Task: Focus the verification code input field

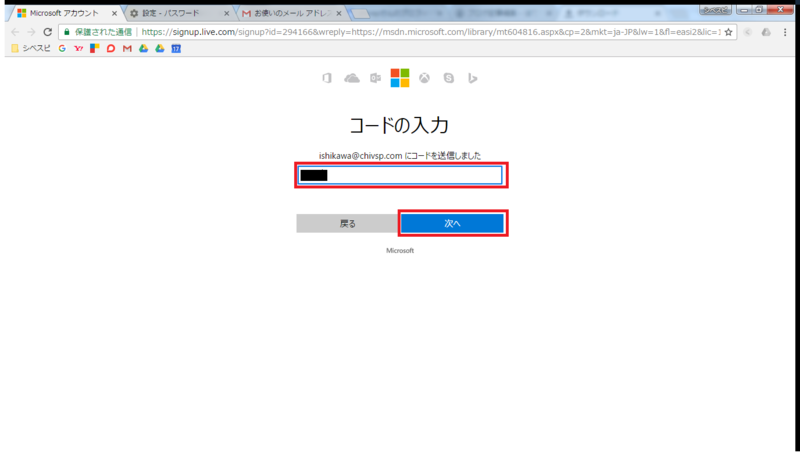Action: tap(400, 175)
